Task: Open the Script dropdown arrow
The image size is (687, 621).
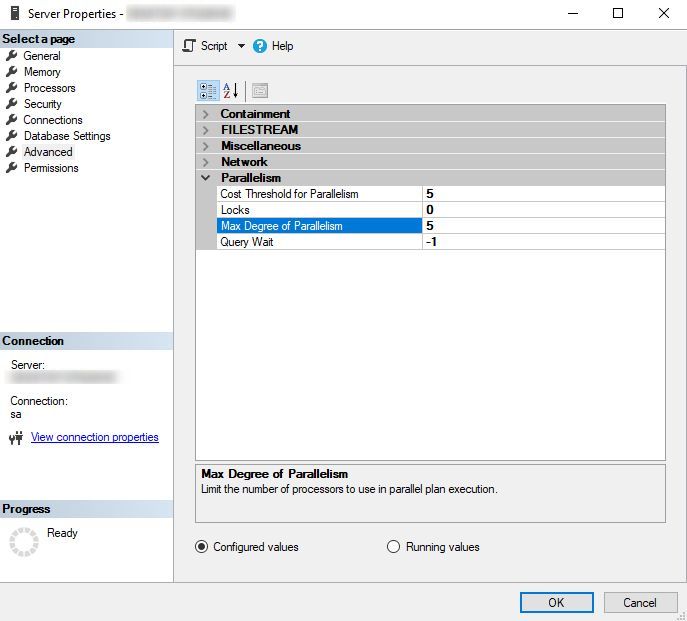Action: (241, 46)
